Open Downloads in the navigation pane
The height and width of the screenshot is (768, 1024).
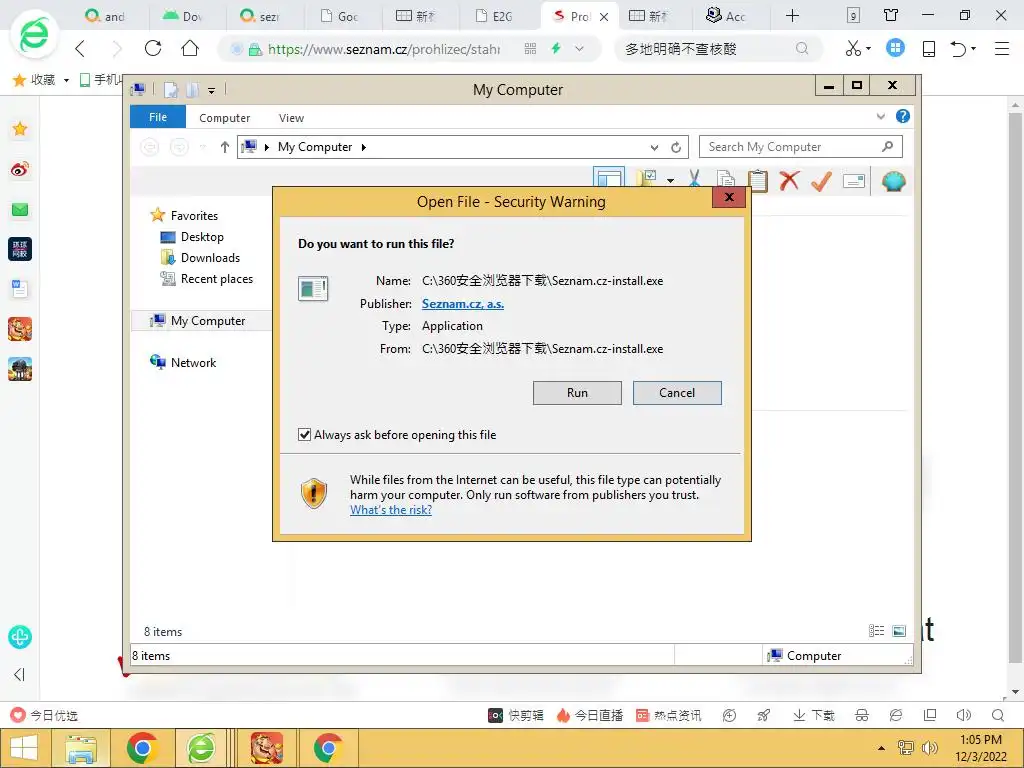(210, 258)
